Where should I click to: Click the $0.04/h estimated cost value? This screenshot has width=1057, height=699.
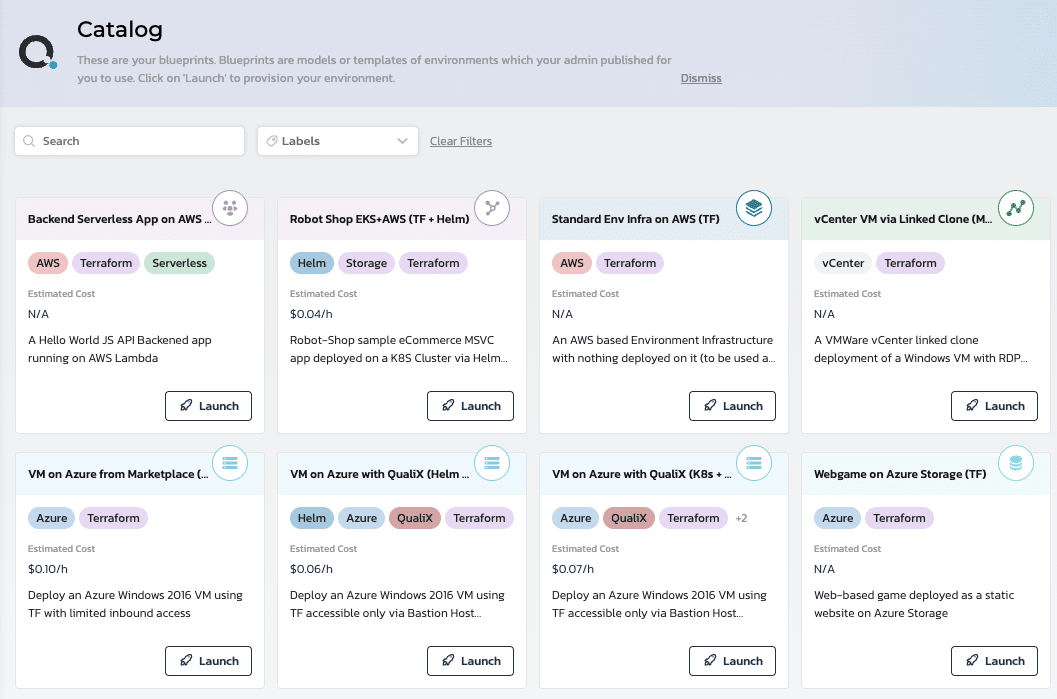click(311, 314)
